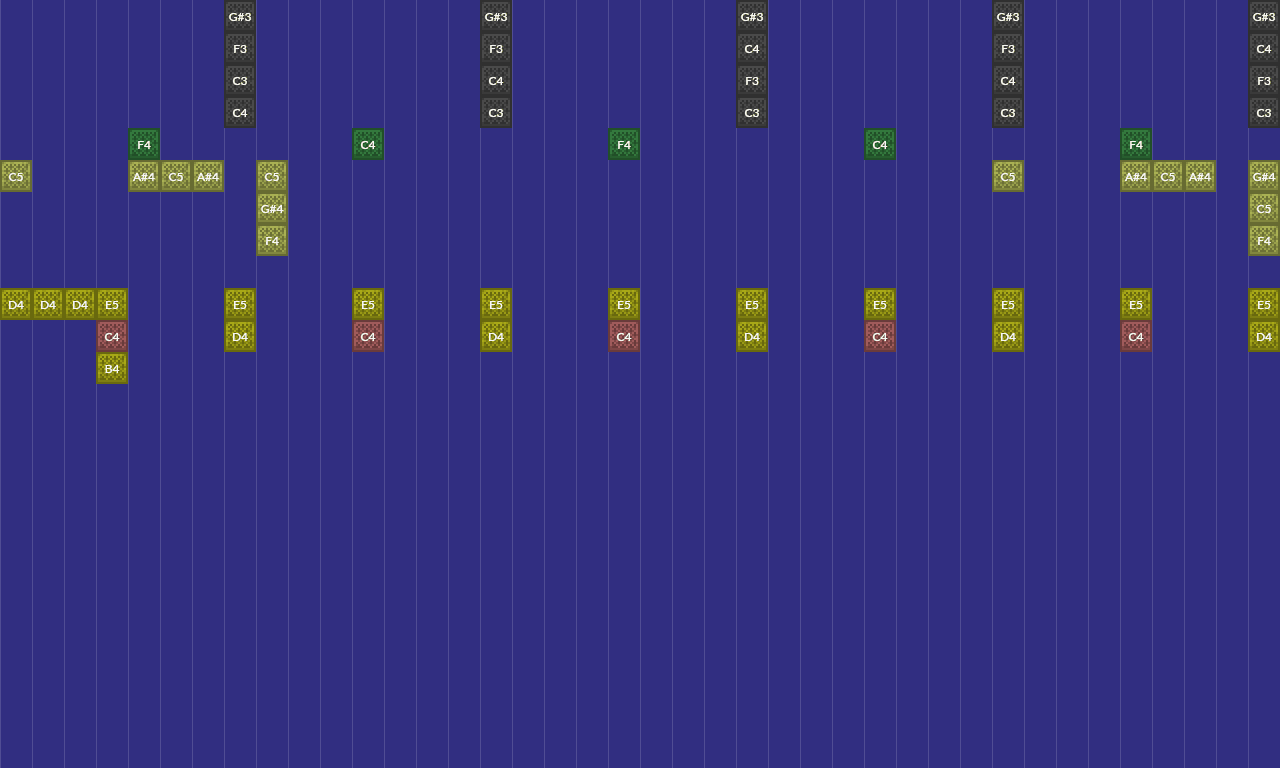Click the leftmost olive C5 note block
The height and width of the screenshot is (768, 1280).
pos(16,177)
